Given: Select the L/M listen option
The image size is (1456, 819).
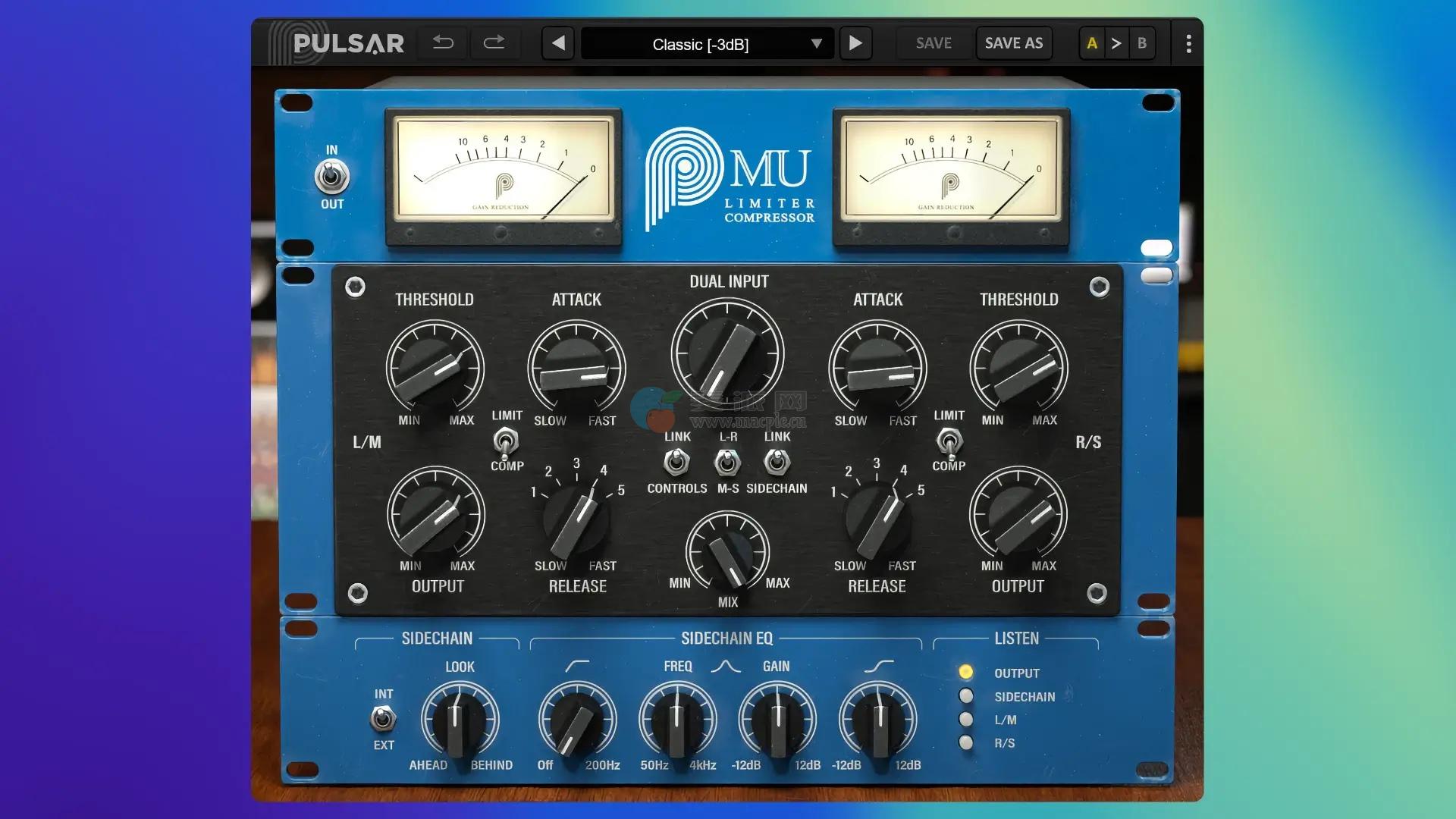Looking at the screenshot, I should pyautogui.click(x=965, y=719).
